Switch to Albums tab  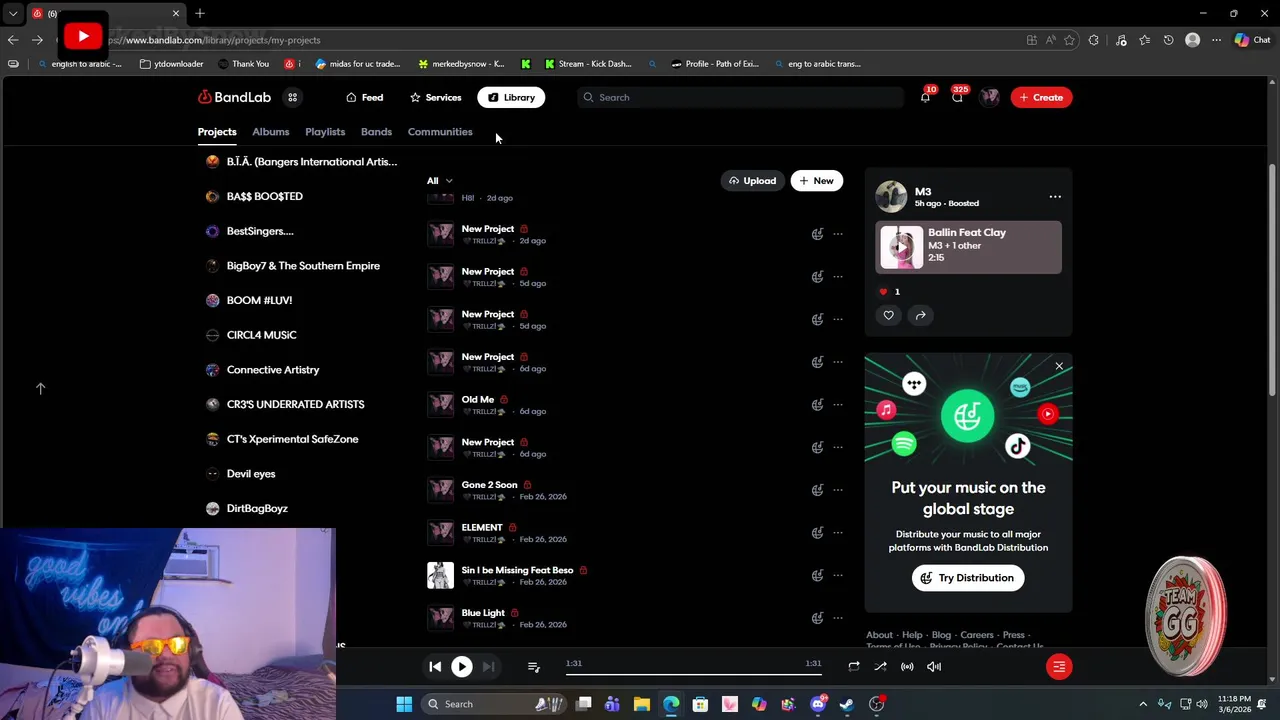coord(270,132)
